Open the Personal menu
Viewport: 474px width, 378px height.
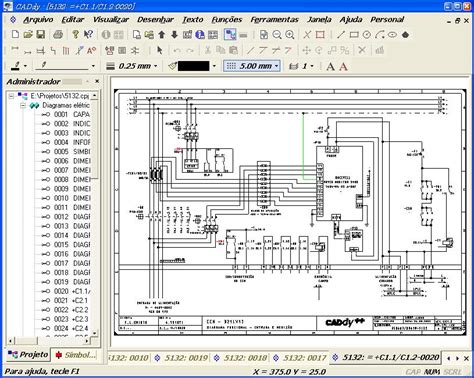coord(387,20)
